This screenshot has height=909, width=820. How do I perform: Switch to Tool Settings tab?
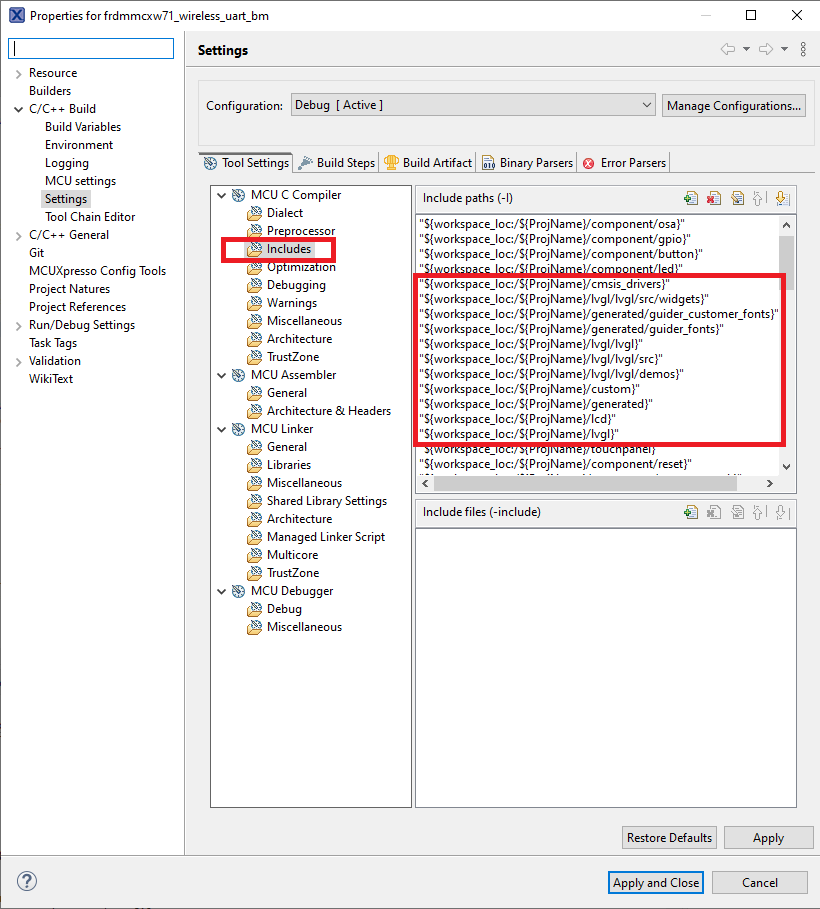tap(246, 163)
